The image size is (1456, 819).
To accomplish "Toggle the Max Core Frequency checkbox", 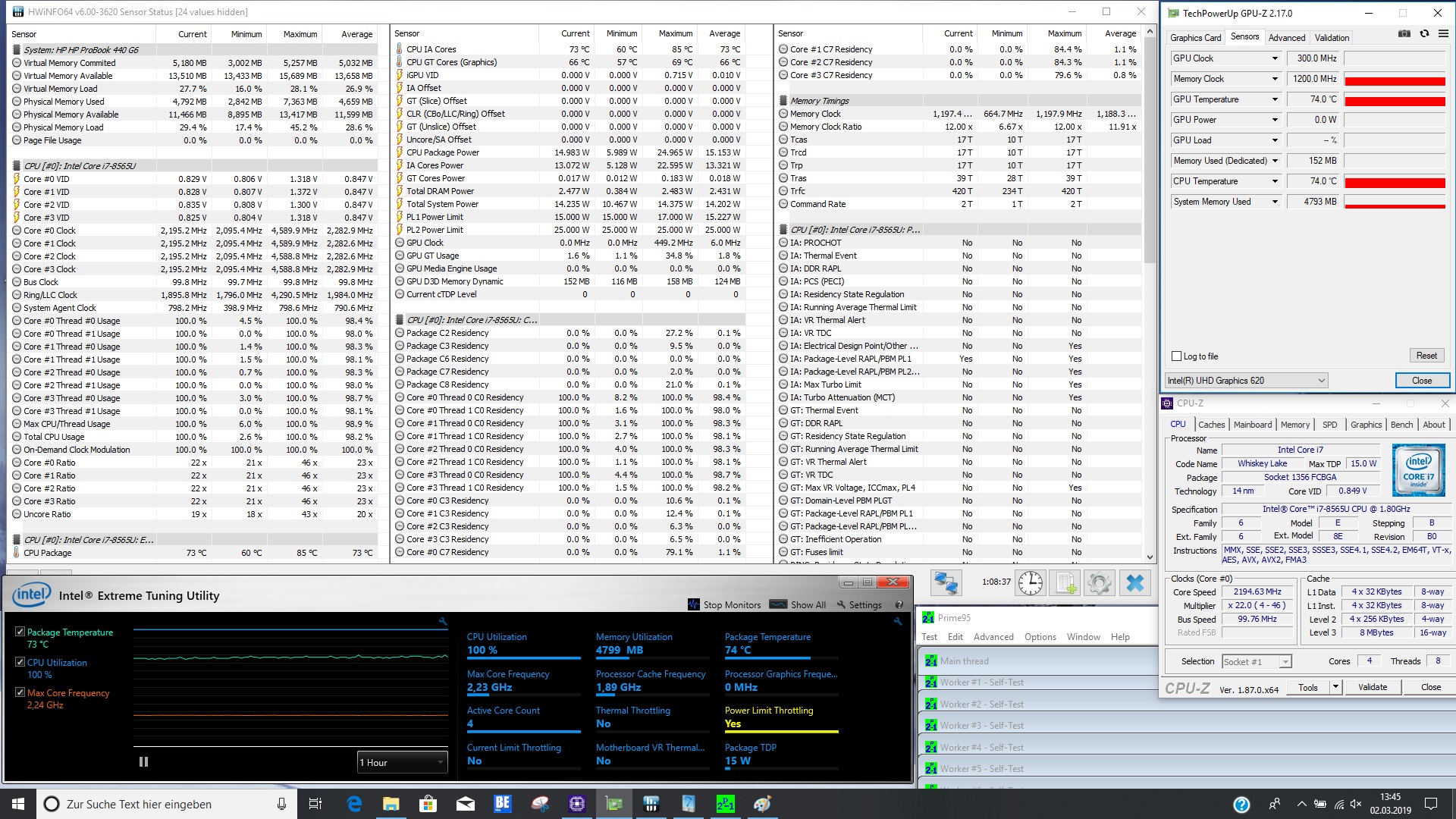I will pyautogui.click(x=20, y=692).
